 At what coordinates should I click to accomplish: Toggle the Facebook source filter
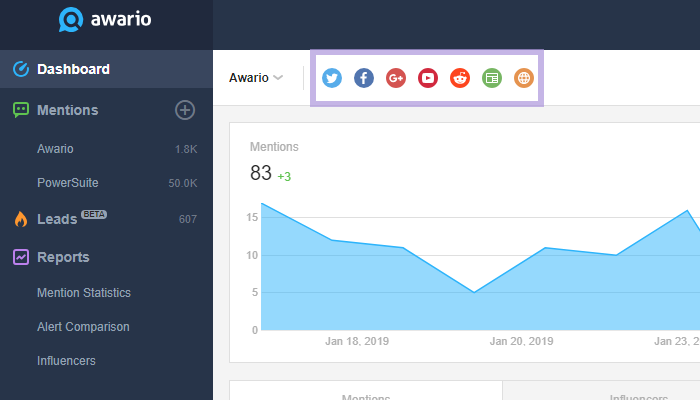[x=364, y=78]
